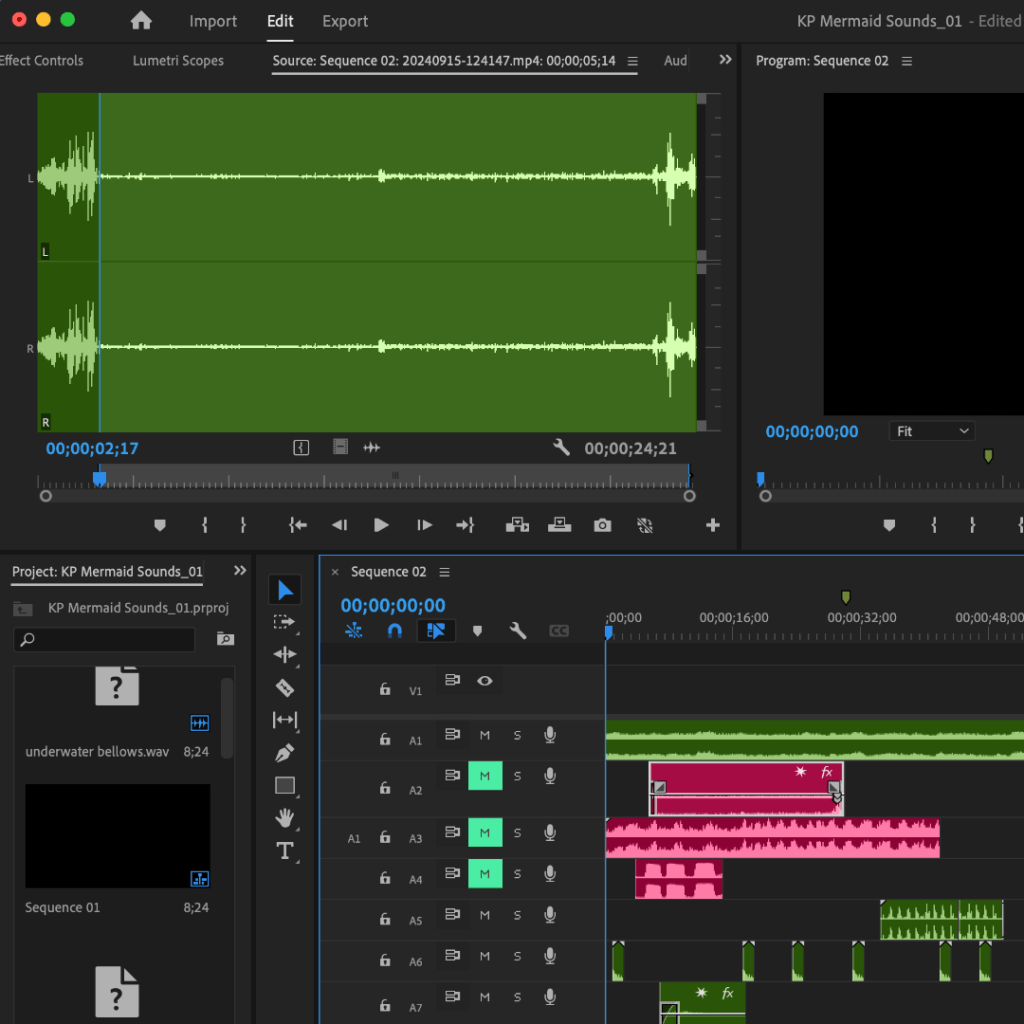Solo track A5
Screen dimensions: 1024x1024
[517, 915]
